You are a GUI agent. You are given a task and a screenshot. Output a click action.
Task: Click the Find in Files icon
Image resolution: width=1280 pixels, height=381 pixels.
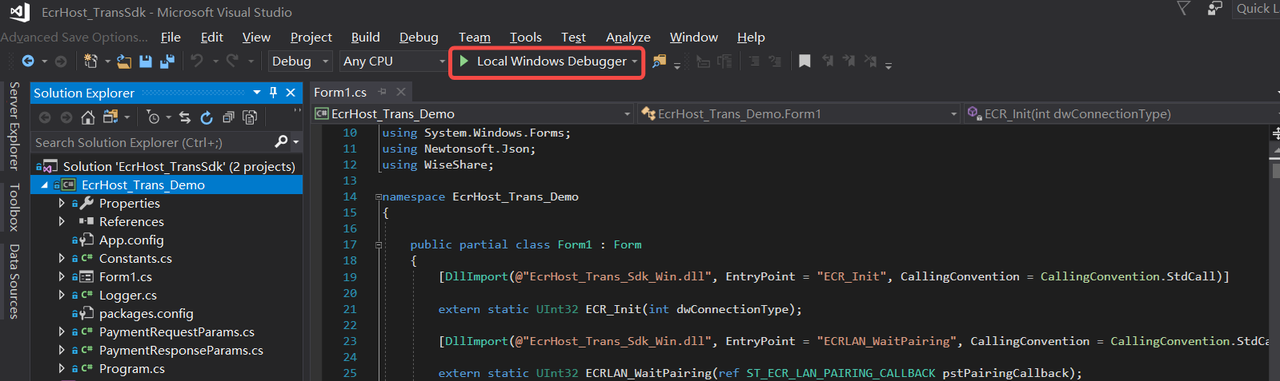pos(659,61)
